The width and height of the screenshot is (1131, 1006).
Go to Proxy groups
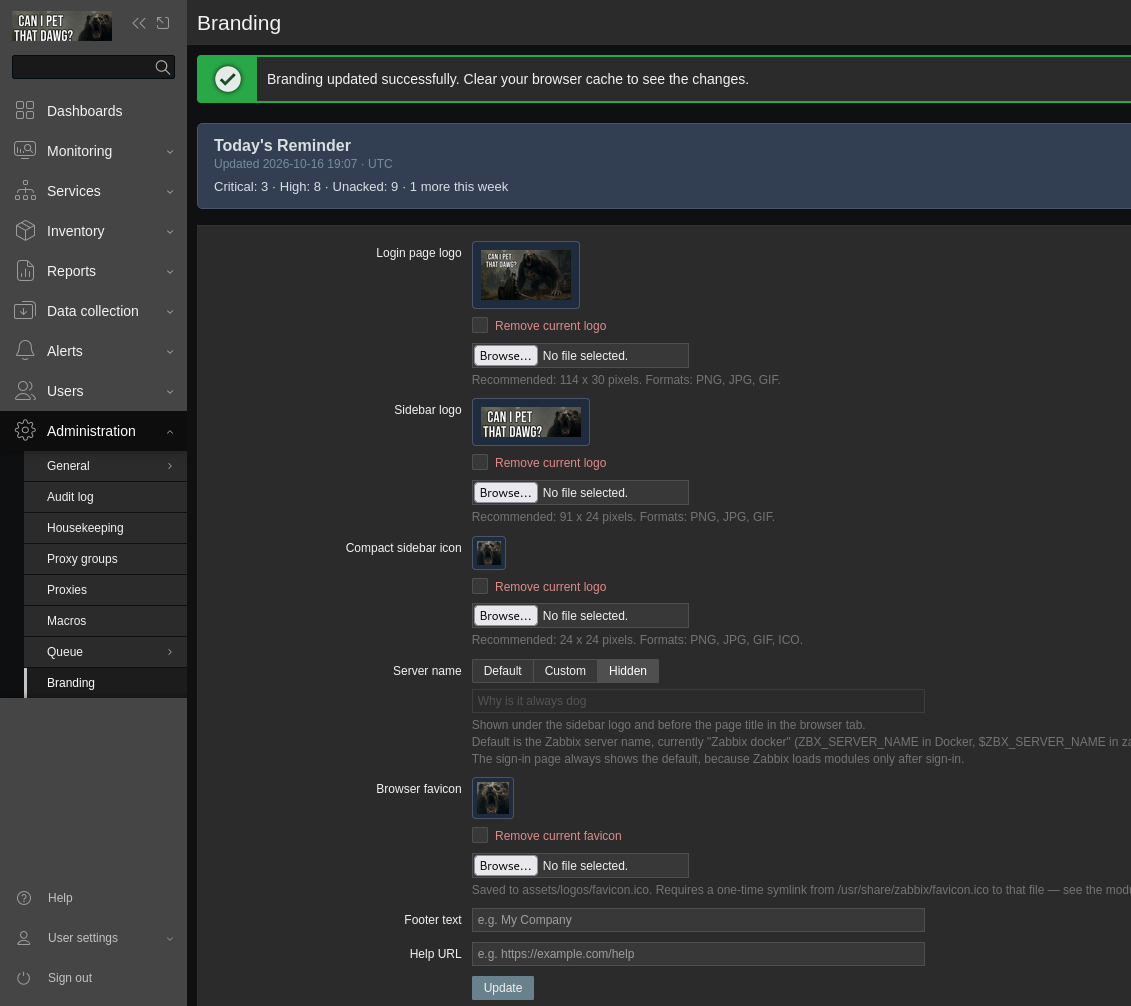[x=105, y=559]
